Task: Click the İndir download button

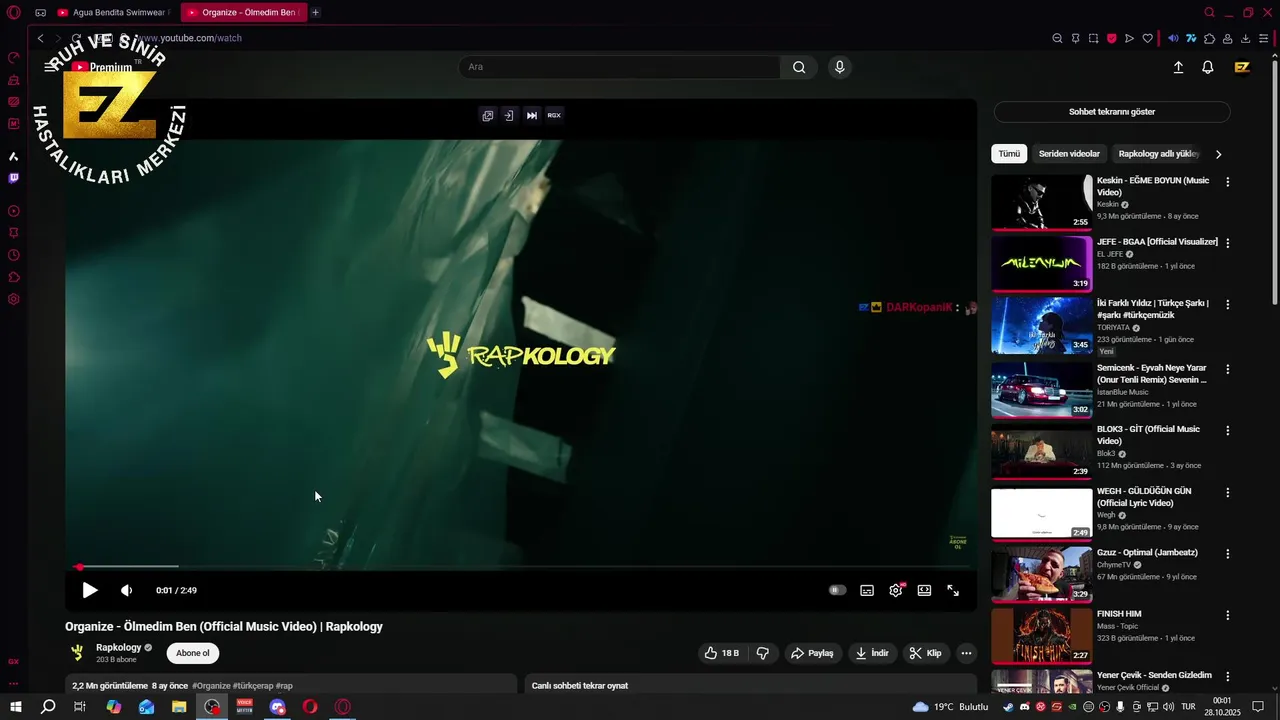Action: click(x=872, y=653)
